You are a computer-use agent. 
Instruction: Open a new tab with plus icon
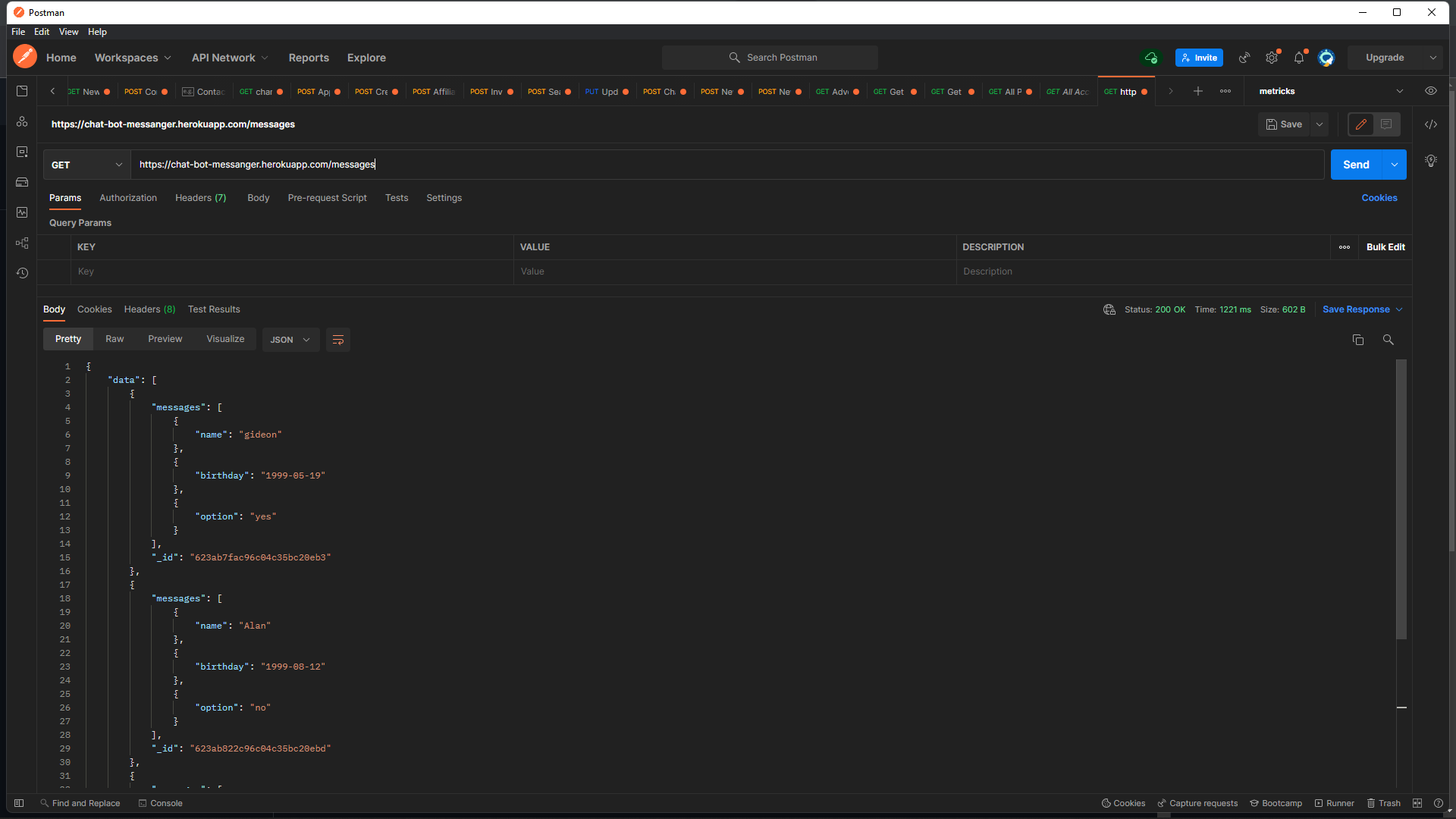[1198, 91]
